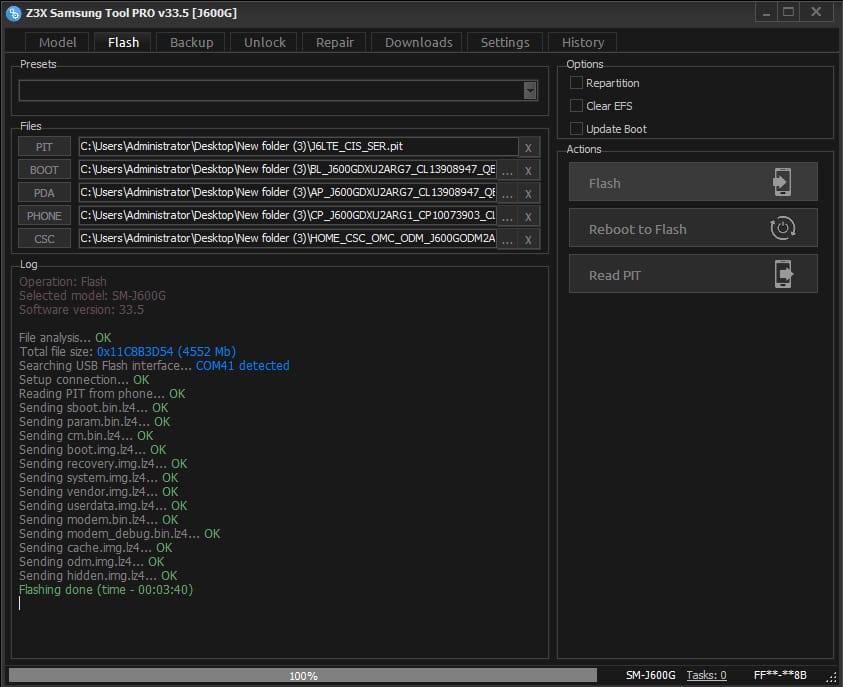Screen dimensions: 843x687
Task: Switch to the Backup tab
Action: [x=191, y=42]
